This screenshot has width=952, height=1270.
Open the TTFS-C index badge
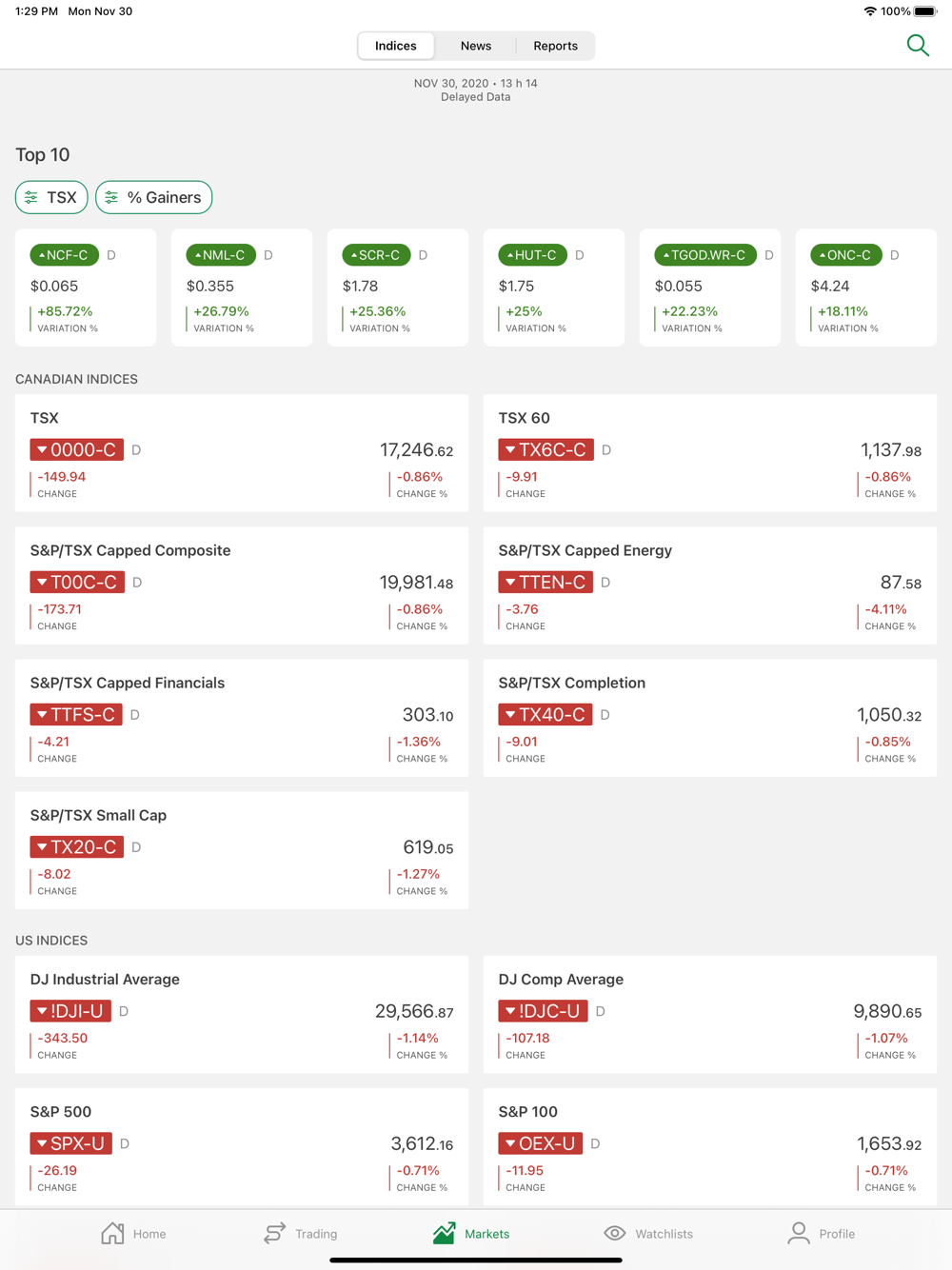click(x=76, y=714)
